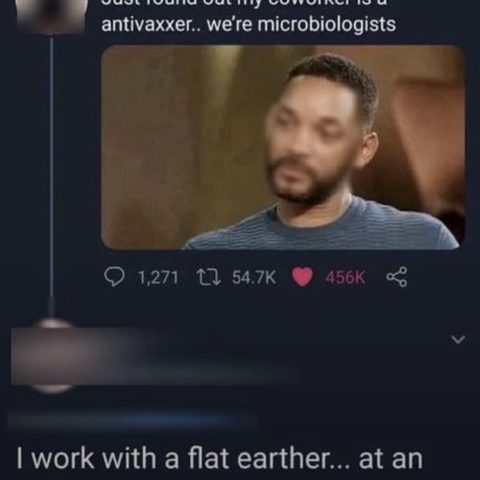
Task: Open the tweet text mentioning microbiologists
Action: [x=249, y=17]
